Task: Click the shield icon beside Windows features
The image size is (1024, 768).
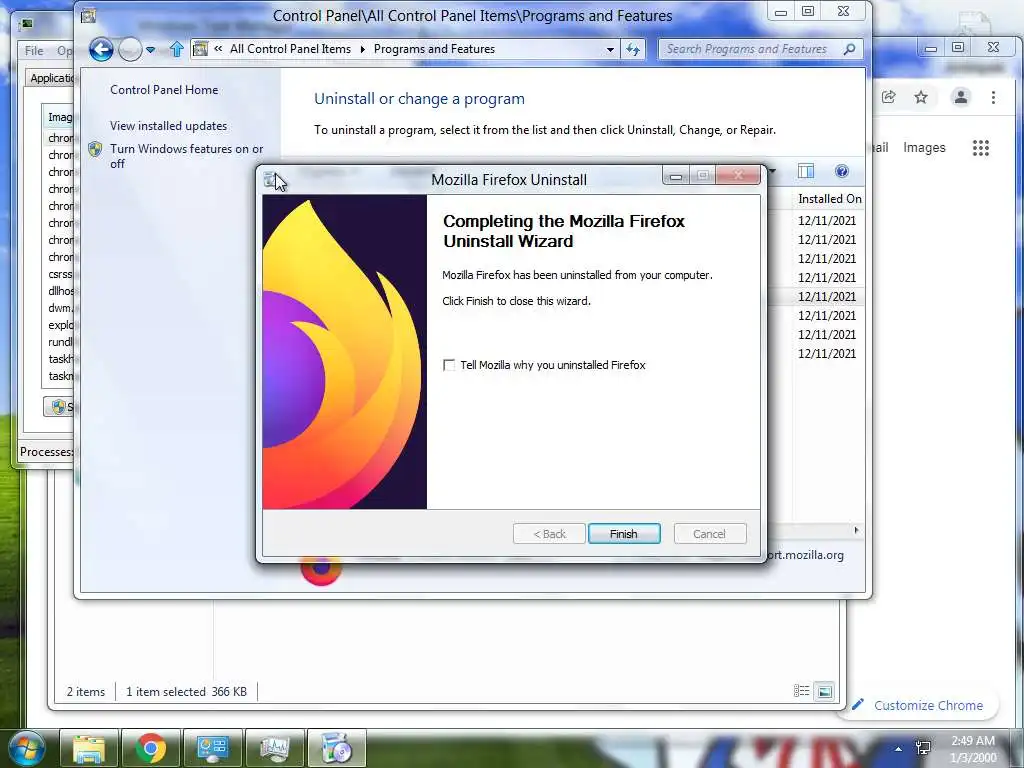Action: 95,150
